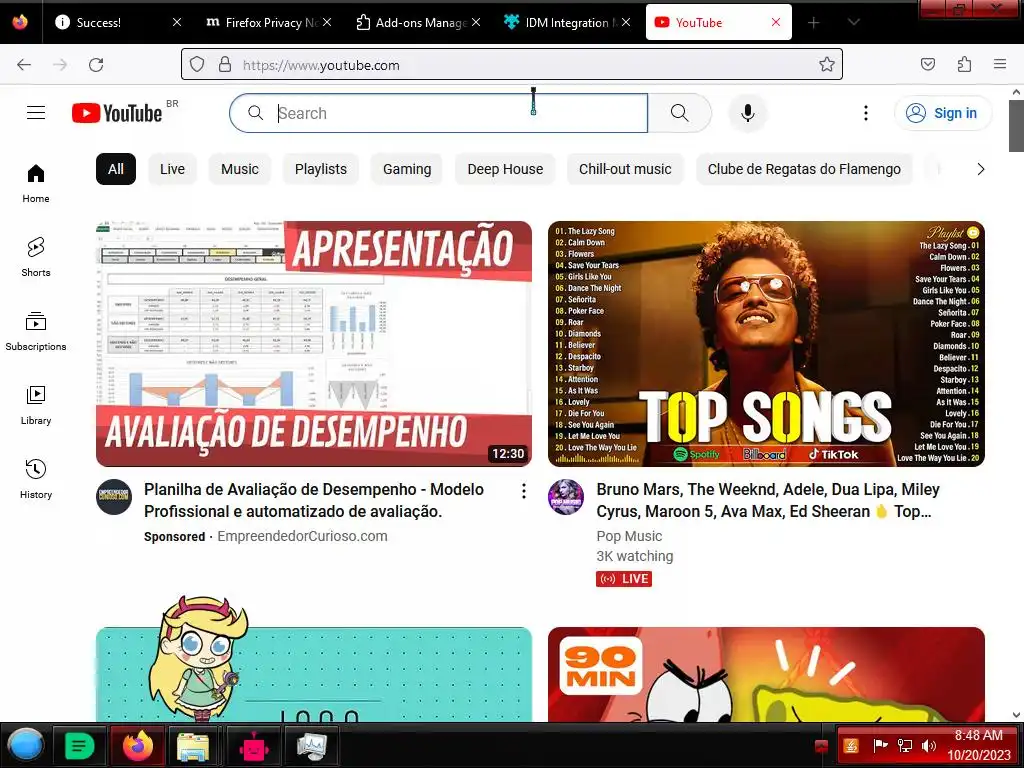Start voice search with the microphone
Viewport: 1024px width, 768px height.
coord(748,113)
